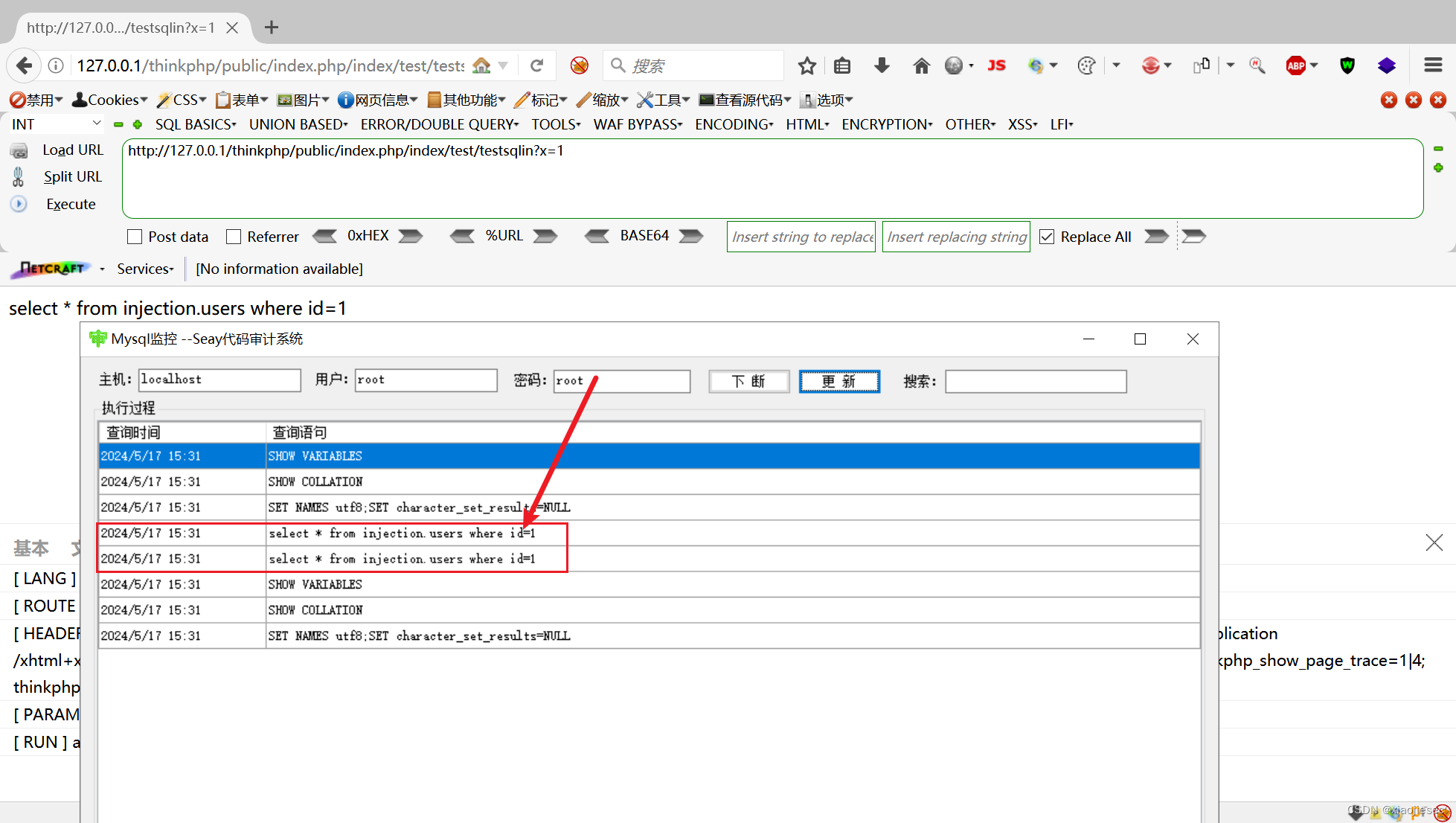1456x823 pixels.
Task: Click the bookmark star in address bar
Action: click(807, 65)
